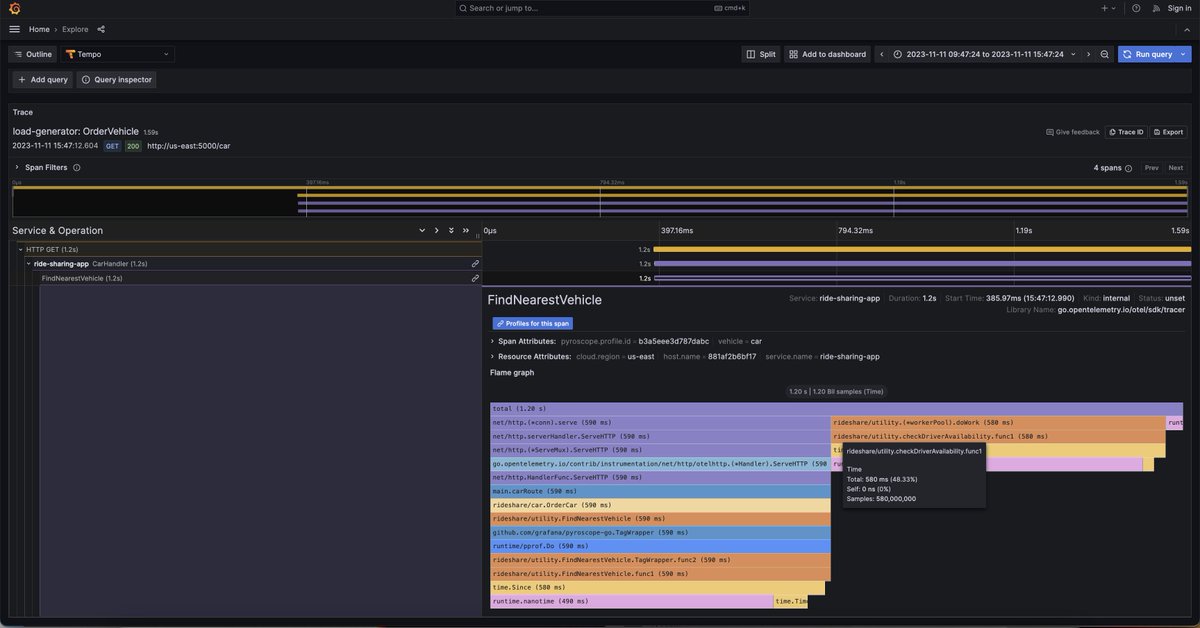Go to Prev span match
This screenshot has width=1200, height=628.
(x=1152, y=168)
